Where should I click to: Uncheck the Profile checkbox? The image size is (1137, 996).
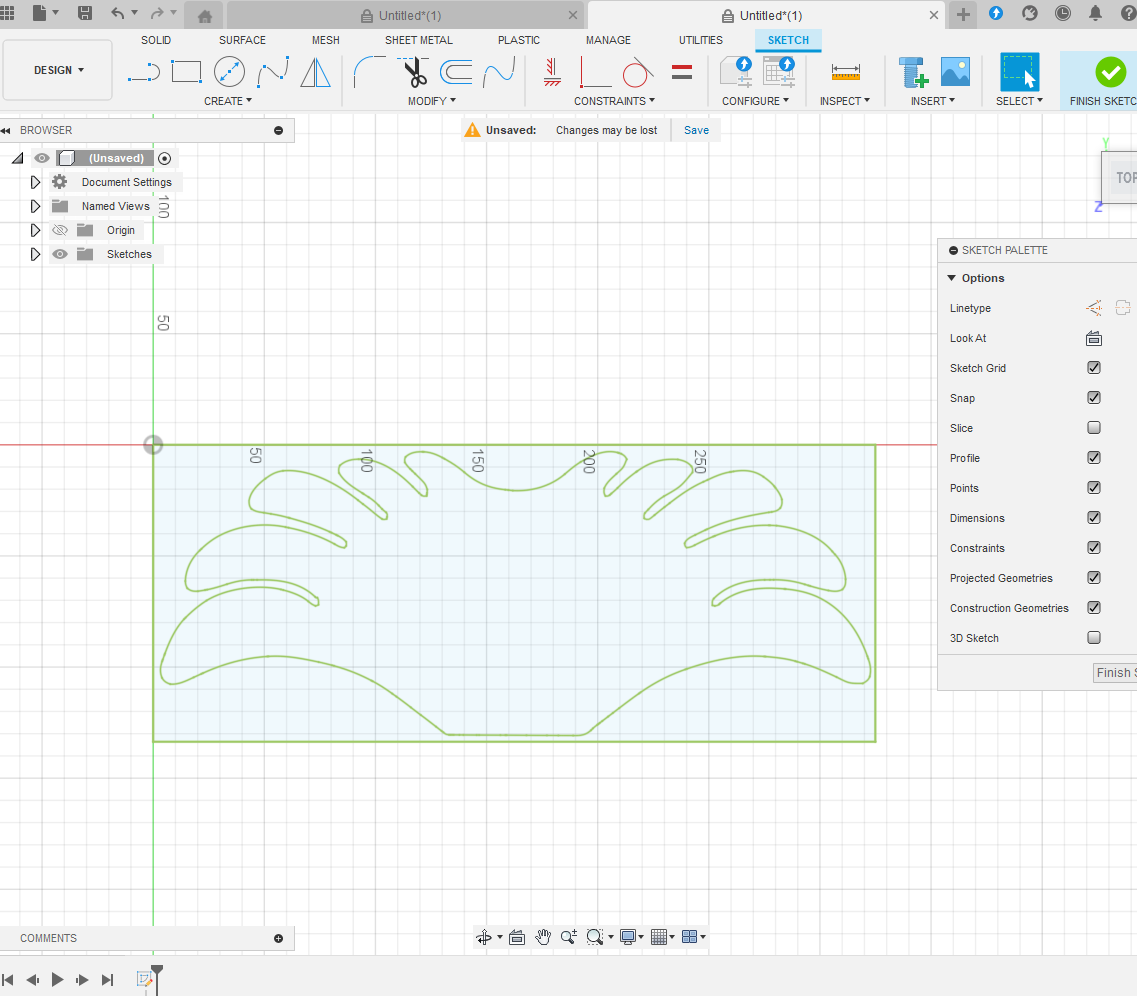click(x=1093, y=457)
